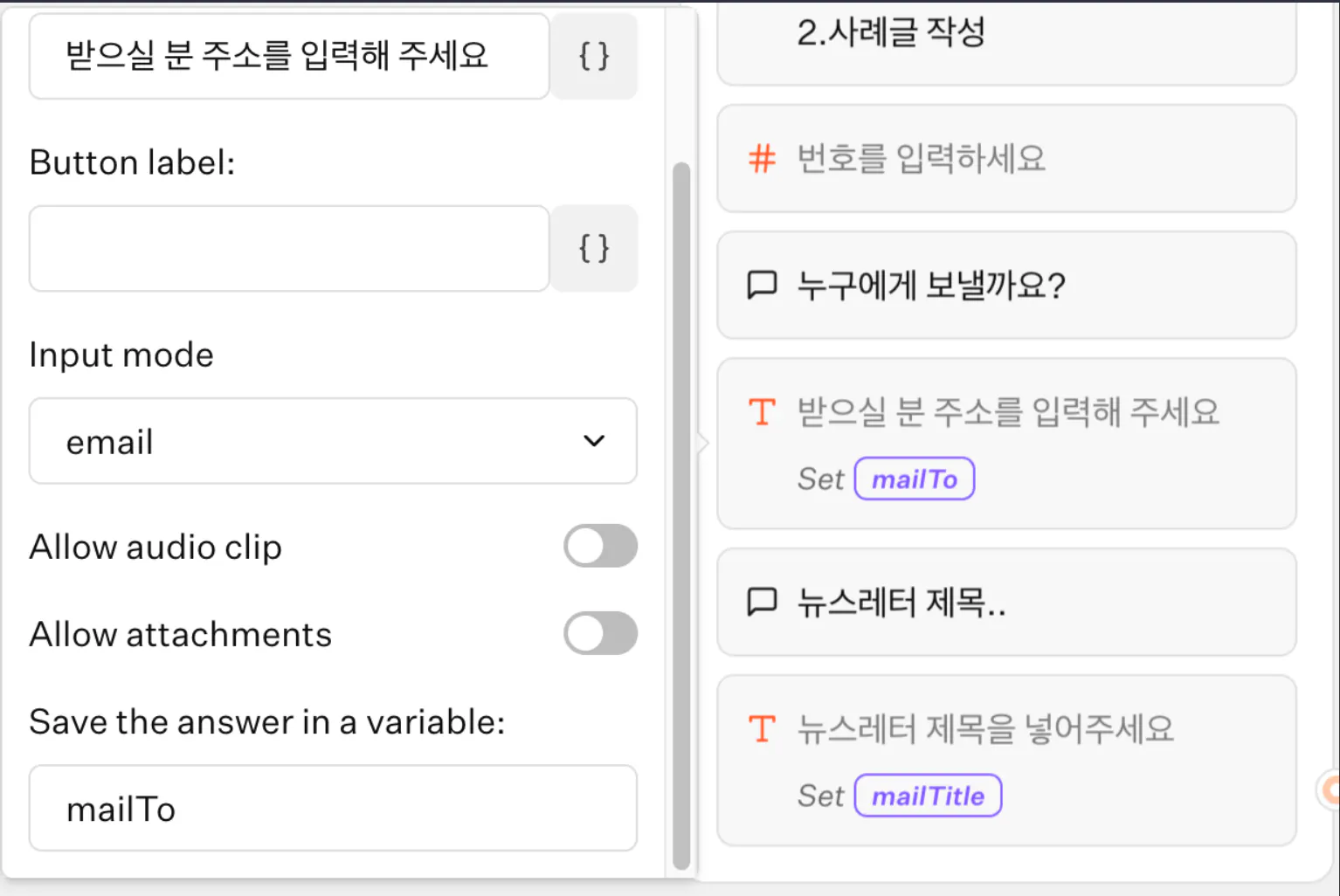Click the empty Button label input field
The height and width of the screenshot is (896, 1340).
[288, 248]
